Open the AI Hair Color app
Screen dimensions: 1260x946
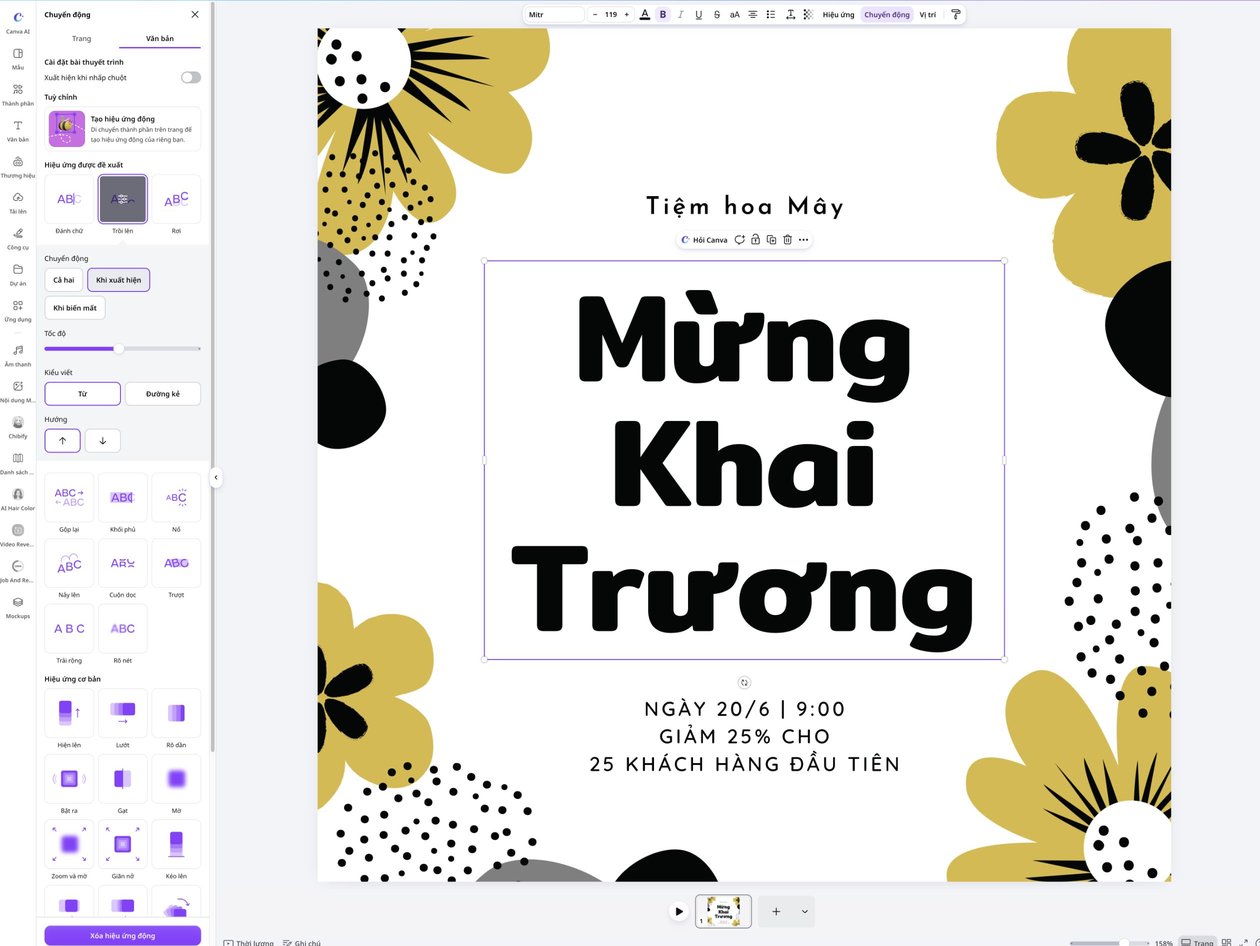click(18, 500)
